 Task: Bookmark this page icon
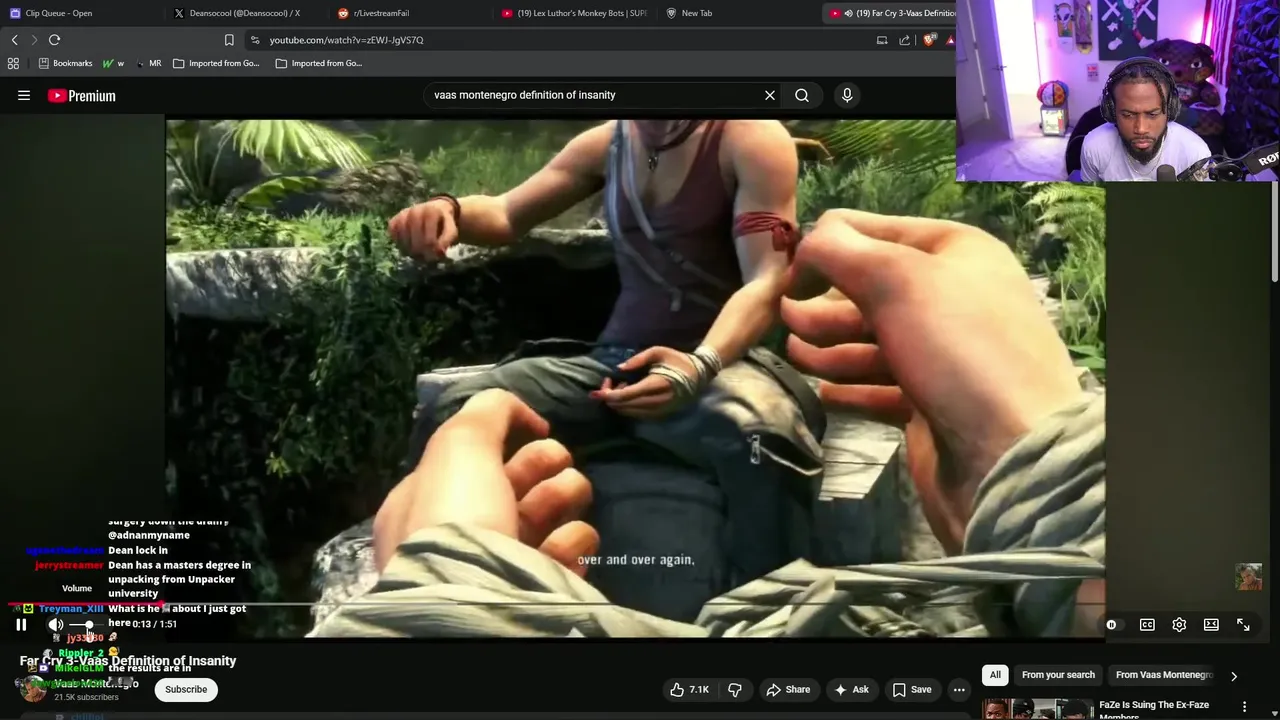[229, 40]
